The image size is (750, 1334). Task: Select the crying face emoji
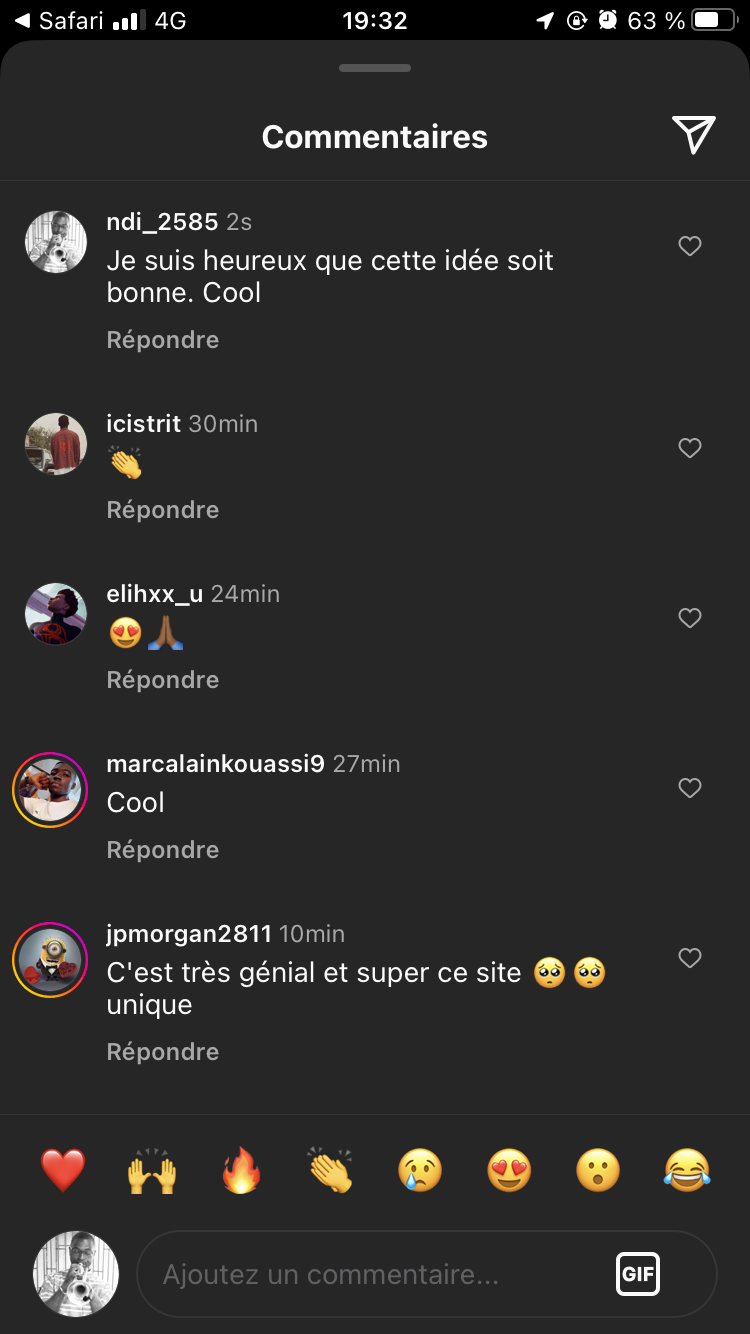(x=420, y=1170)
